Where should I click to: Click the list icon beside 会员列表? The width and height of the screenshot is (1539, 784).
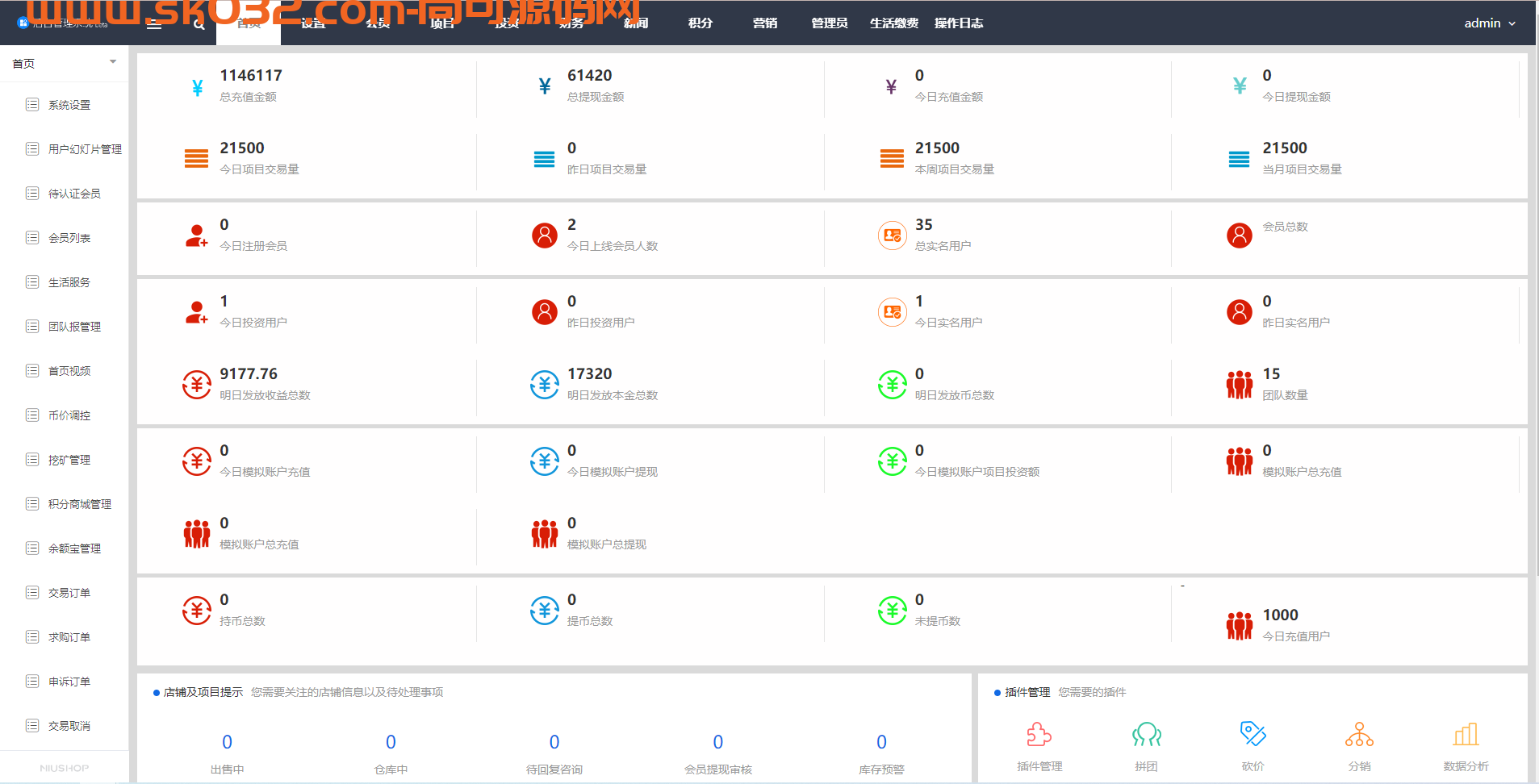pyautogui.click(x=32, y=238)
